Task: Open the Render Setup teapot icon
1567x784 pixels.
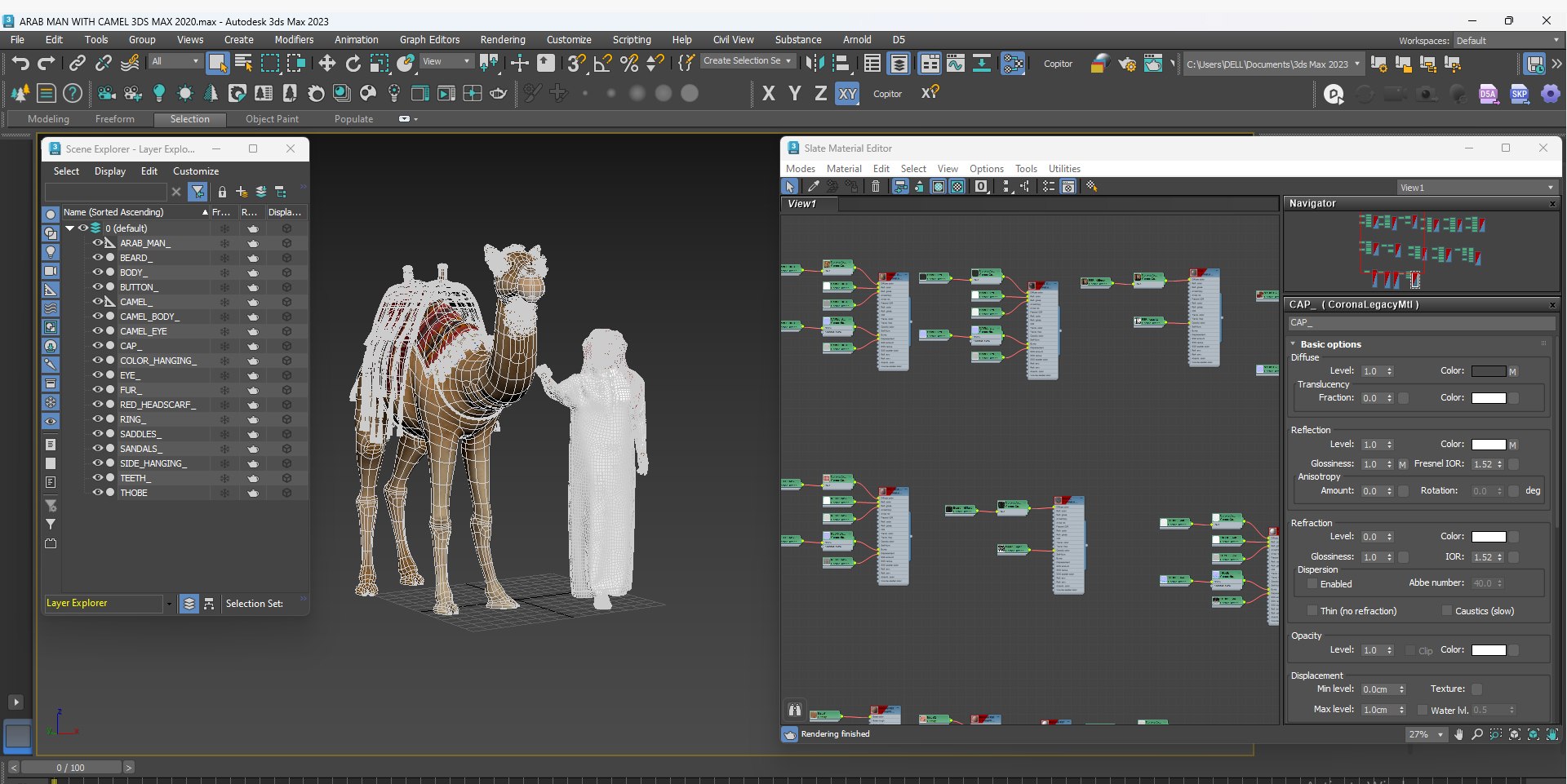Action: coord(1127,63)
